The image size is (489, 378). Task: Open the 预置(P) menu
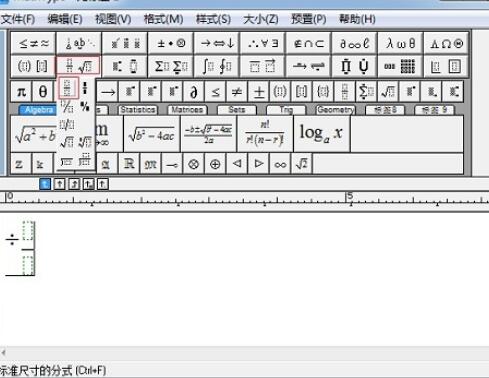(x=309, y=19)
